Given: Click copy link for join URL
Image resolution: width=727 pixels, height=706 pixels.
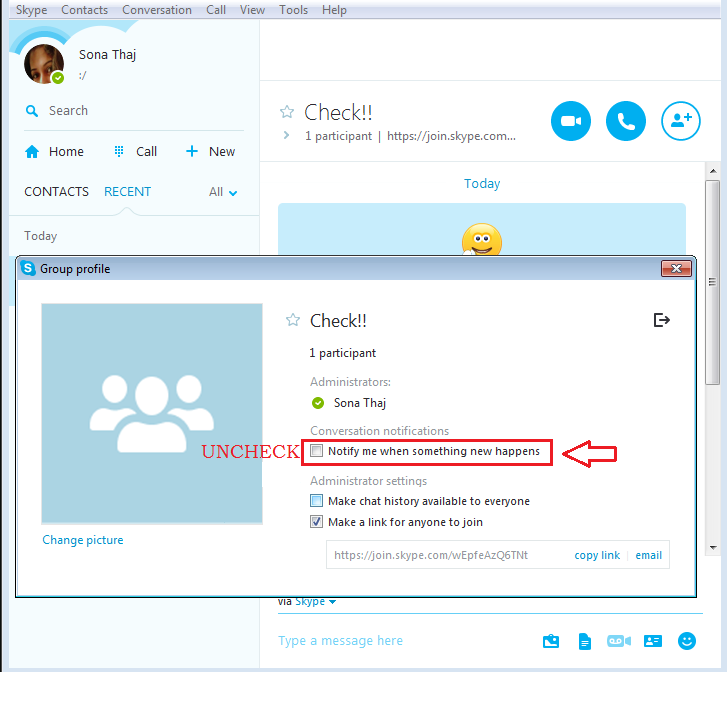Looking at the screenshot, I should tap(597, 555).
